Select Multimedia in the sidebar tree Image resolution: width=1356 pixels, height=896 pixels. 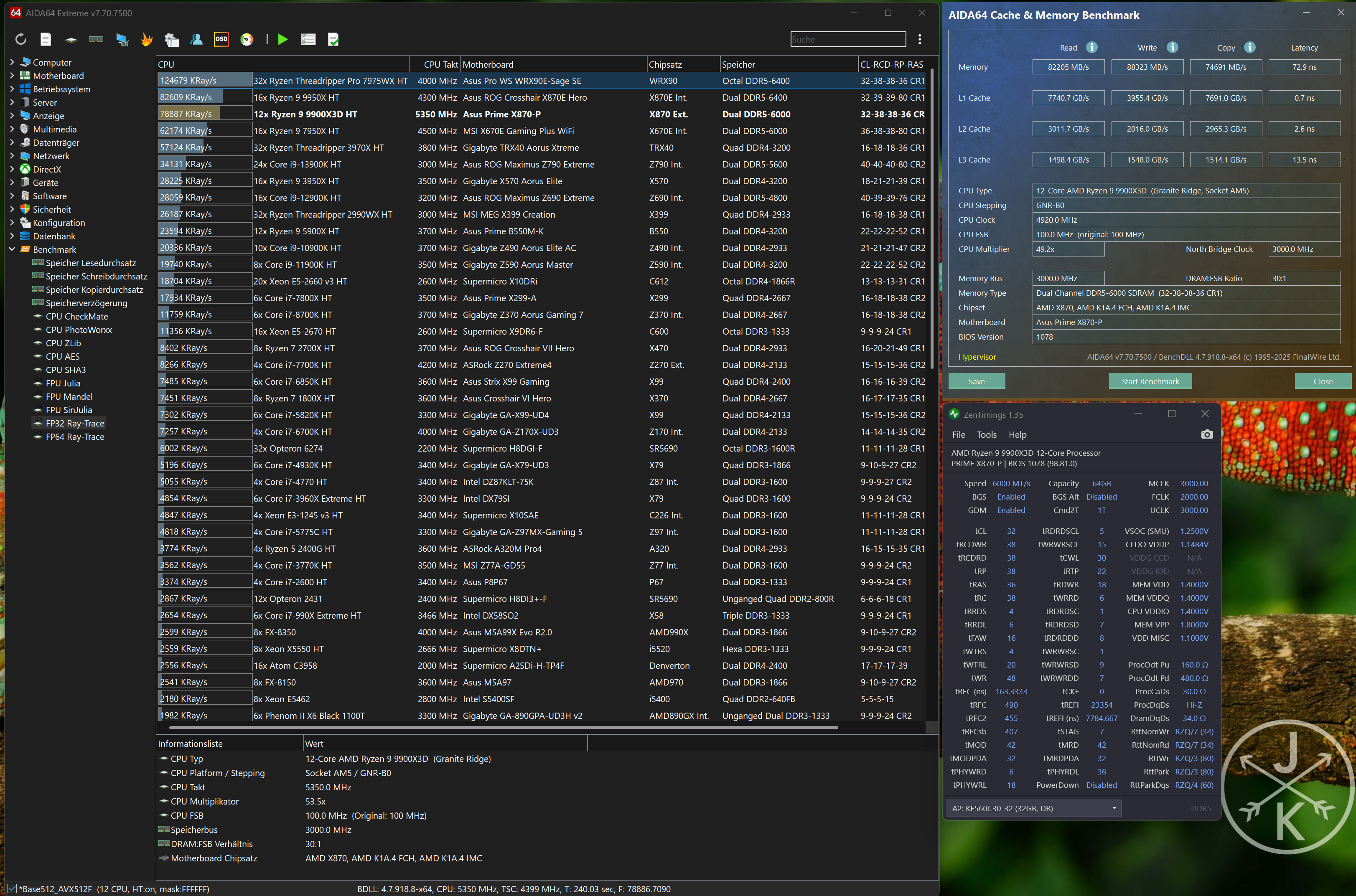pyautogui.click(x=54, y=129)
